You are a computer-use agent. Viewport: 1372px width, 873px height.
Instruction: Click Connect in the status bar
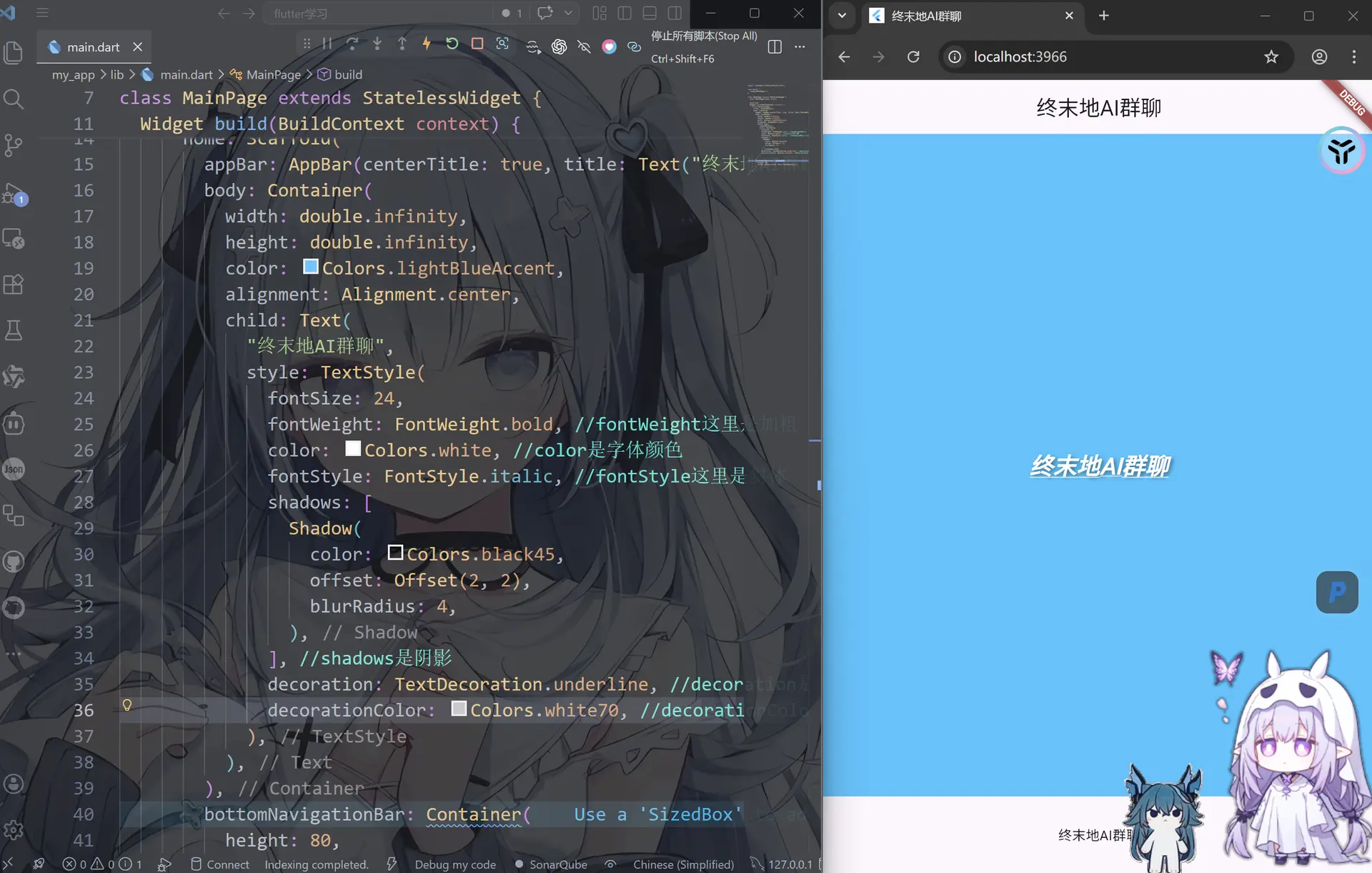pos(220,864)
